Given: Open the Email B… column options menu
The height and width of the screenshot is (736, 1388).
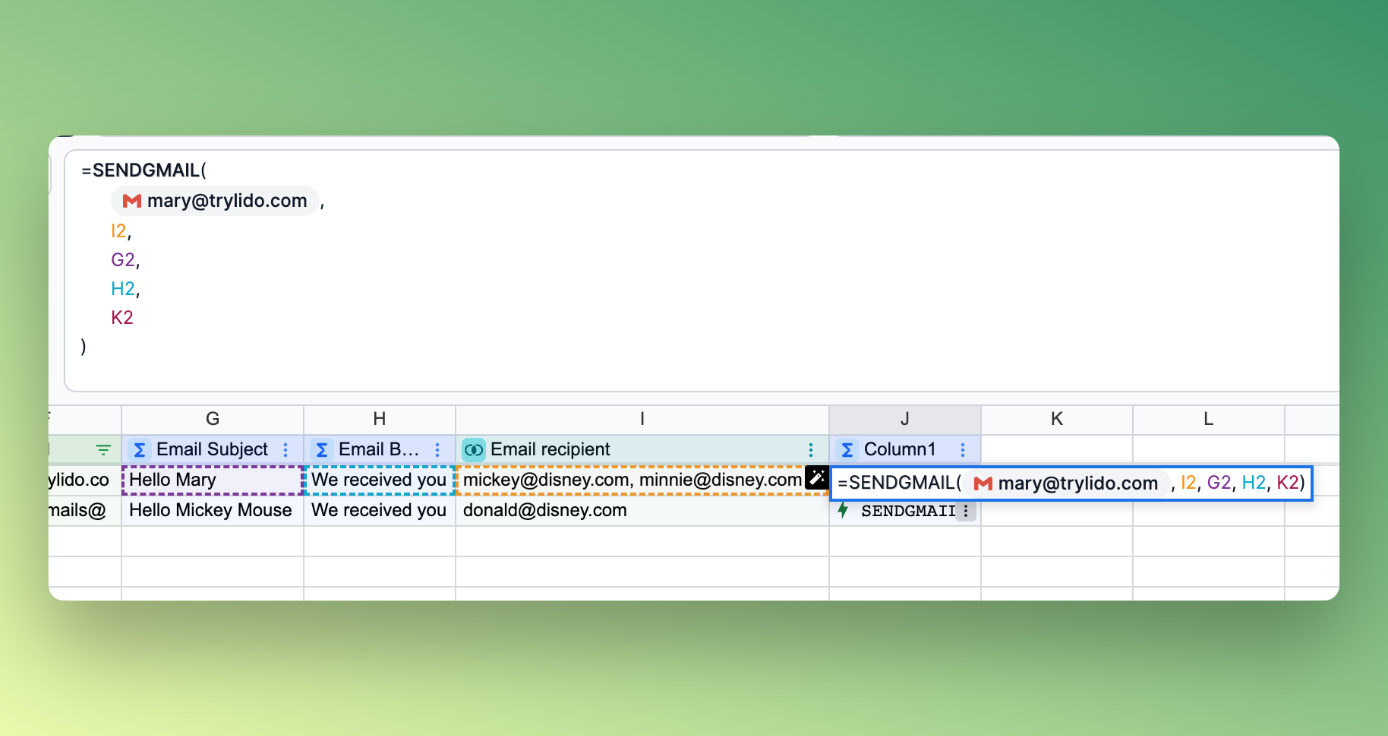Looking at the screenshot, I should click(437, 450).
